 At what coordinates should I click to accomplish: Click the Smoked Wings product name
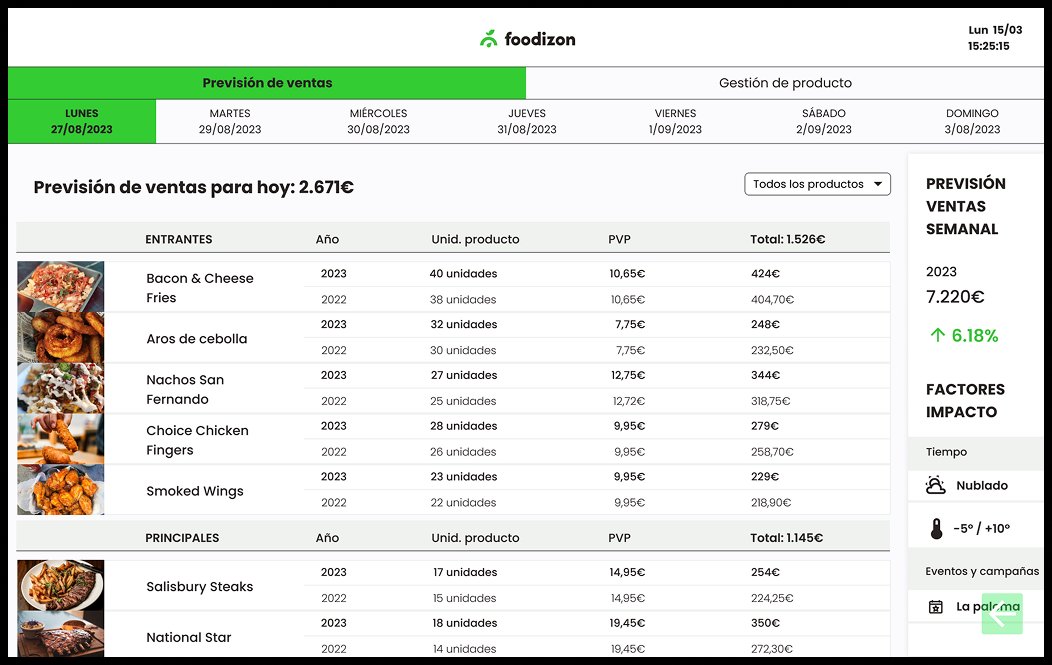[x=195, y=491]
